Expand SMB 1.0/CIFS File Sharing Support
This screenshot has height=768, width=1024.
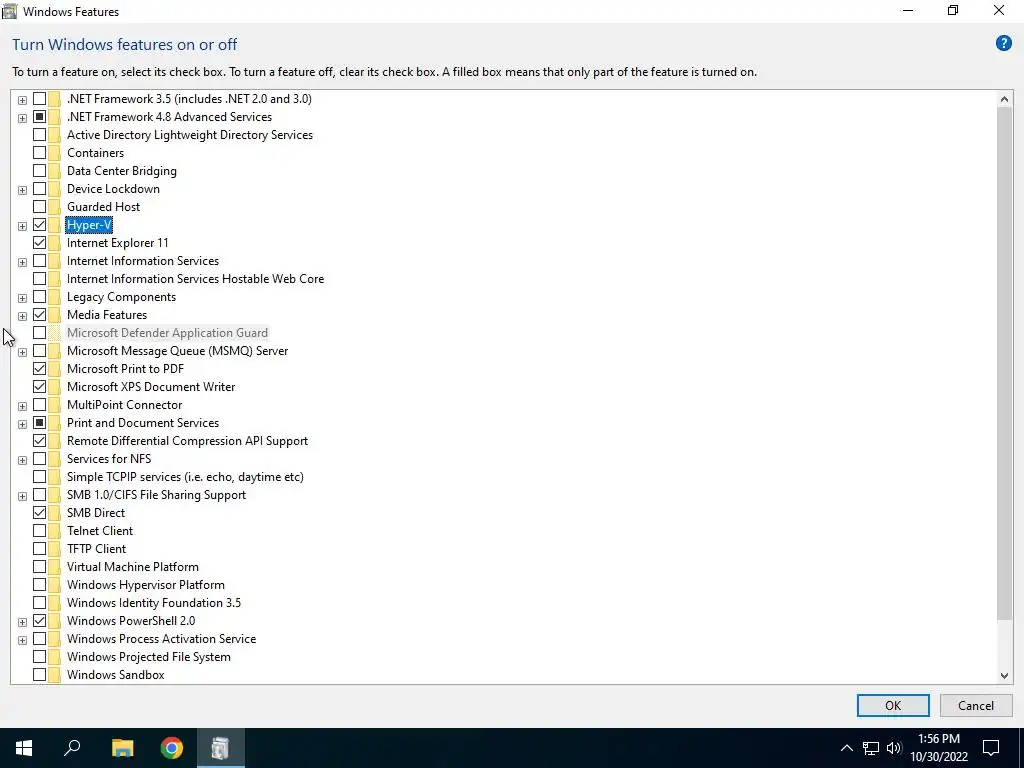pos(22,496)
